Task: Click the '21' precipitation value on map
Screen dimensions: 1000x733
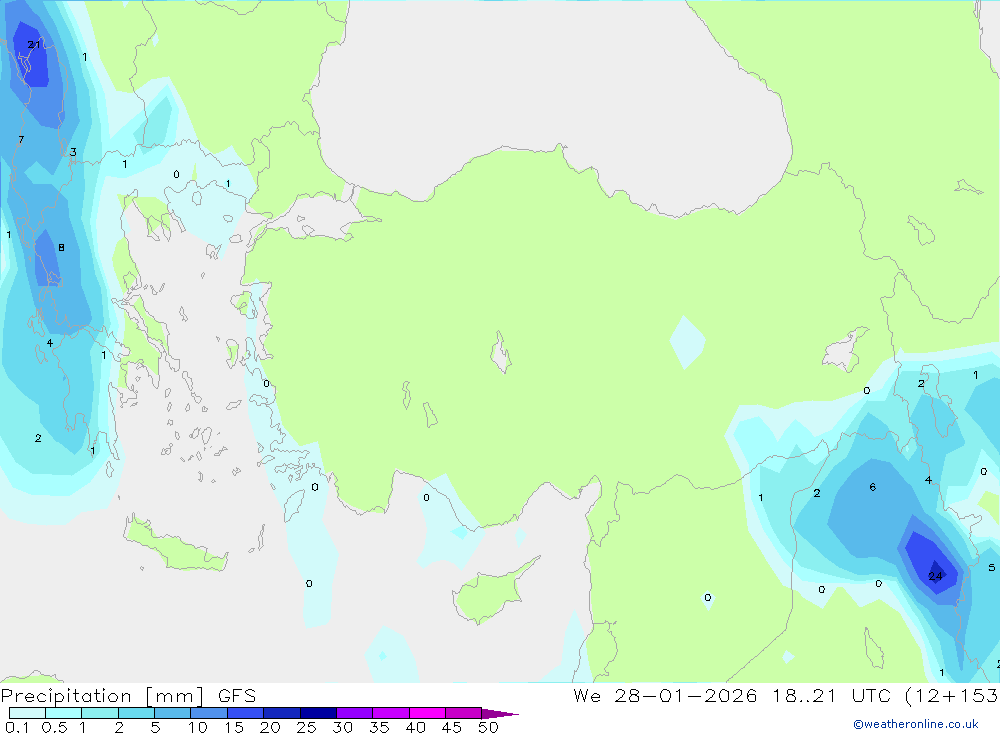Action: coord(34,44)
